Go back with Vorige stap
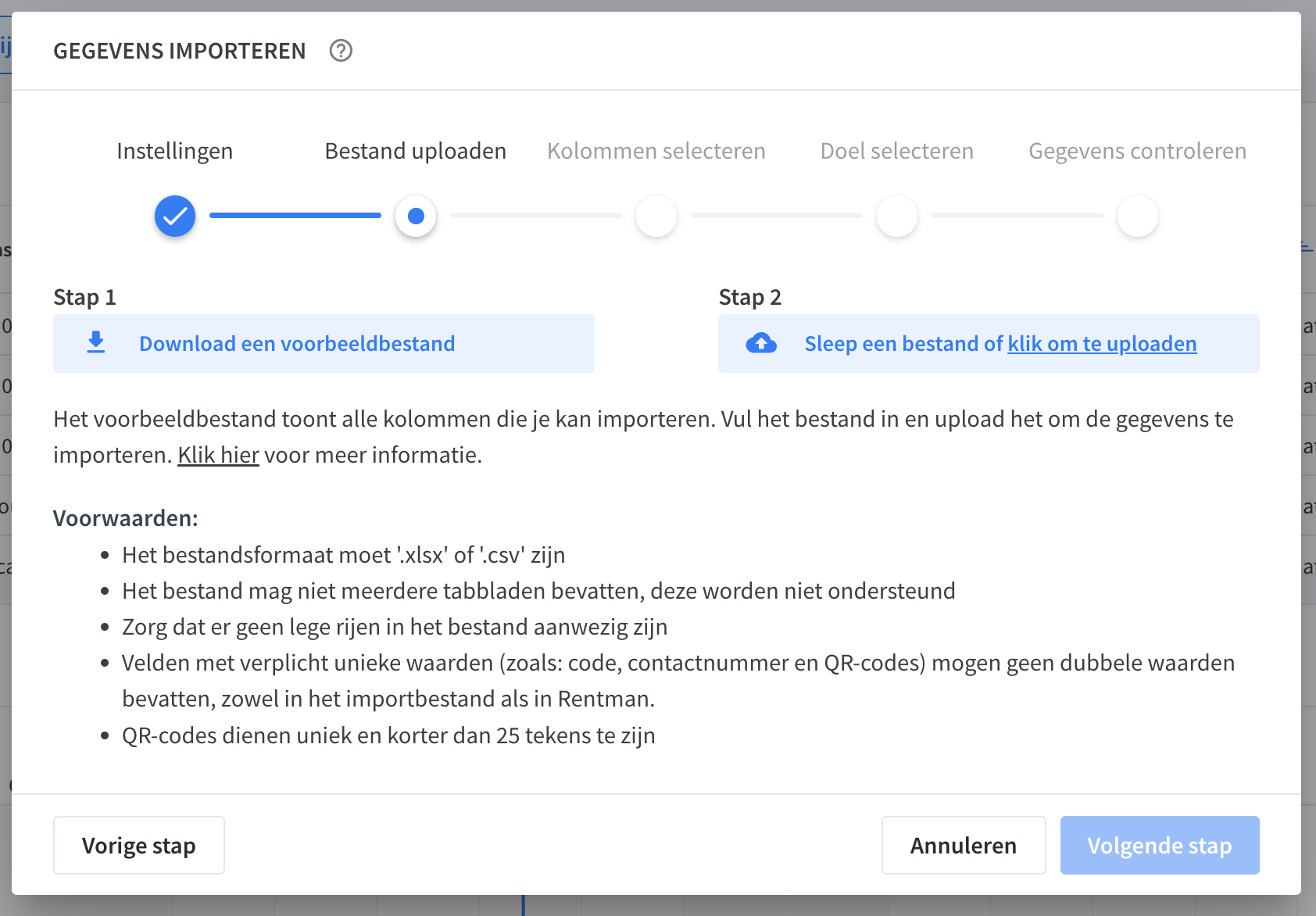 click(x=139, y=846)
